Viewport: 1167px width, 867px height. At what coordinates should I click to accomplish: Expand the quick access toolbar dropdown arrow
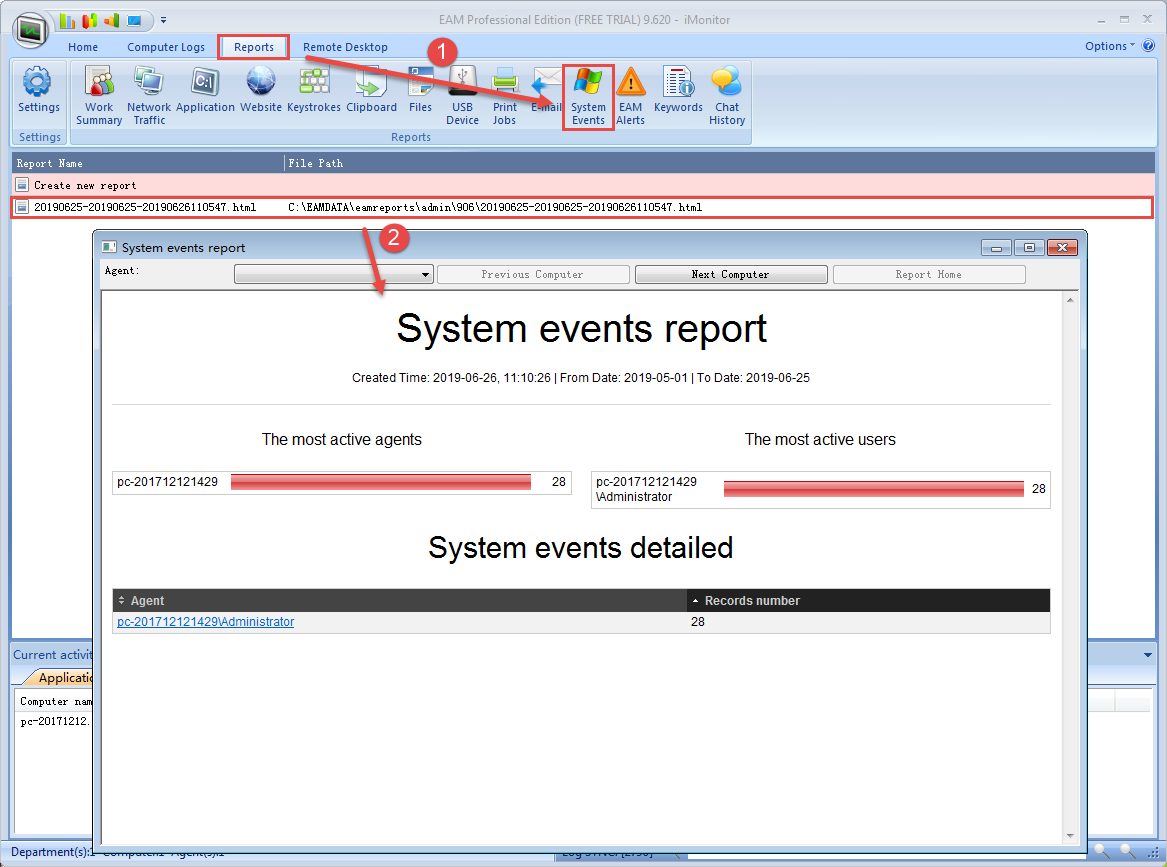(163, 20)
